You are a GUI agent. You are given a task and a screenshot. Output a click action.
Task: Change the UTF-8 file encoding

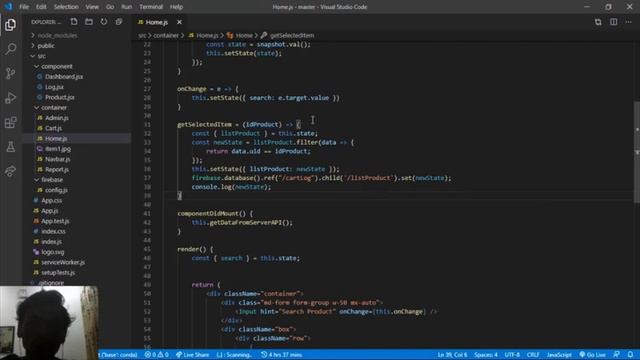(512, 355)
